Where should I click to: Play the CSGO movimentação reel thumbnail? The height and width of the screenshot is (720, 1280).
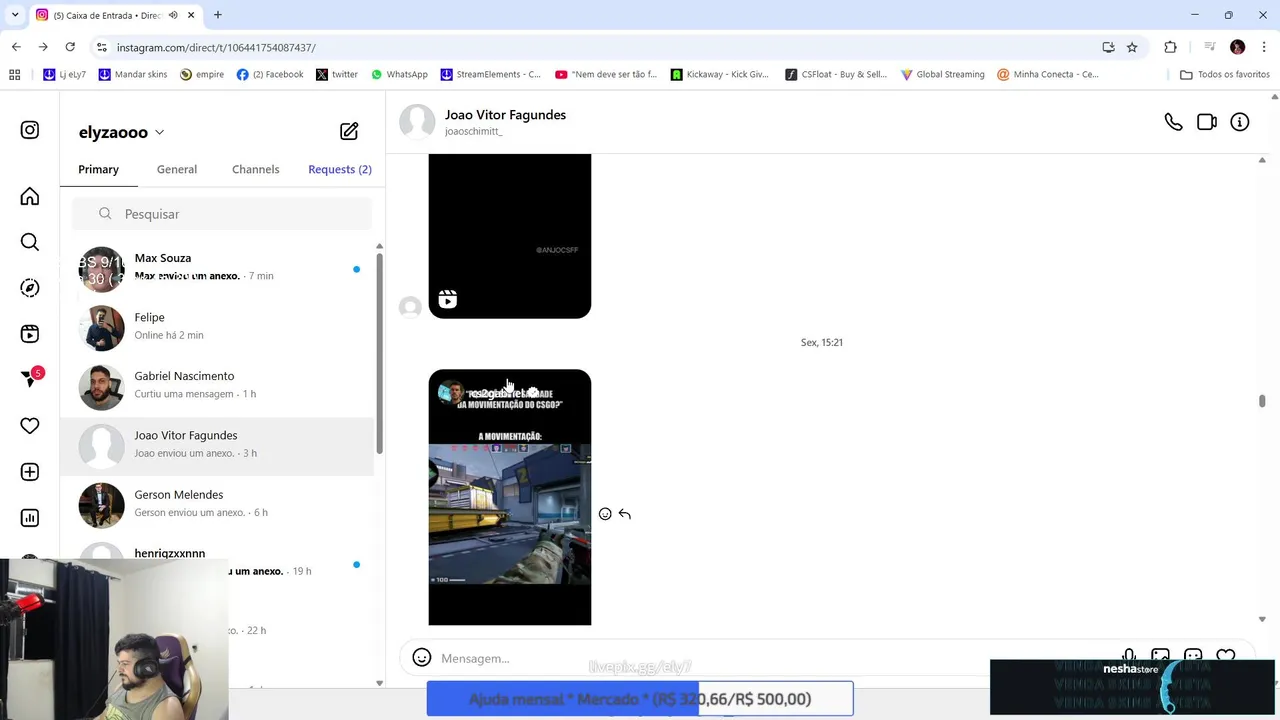pyautogui.click(x=510, y=497)
